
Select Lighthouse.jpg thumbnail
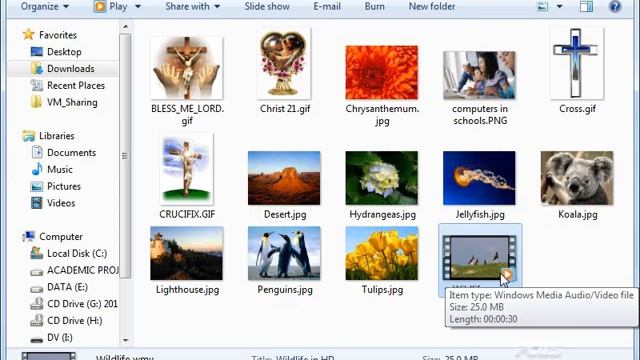point(187,253)
